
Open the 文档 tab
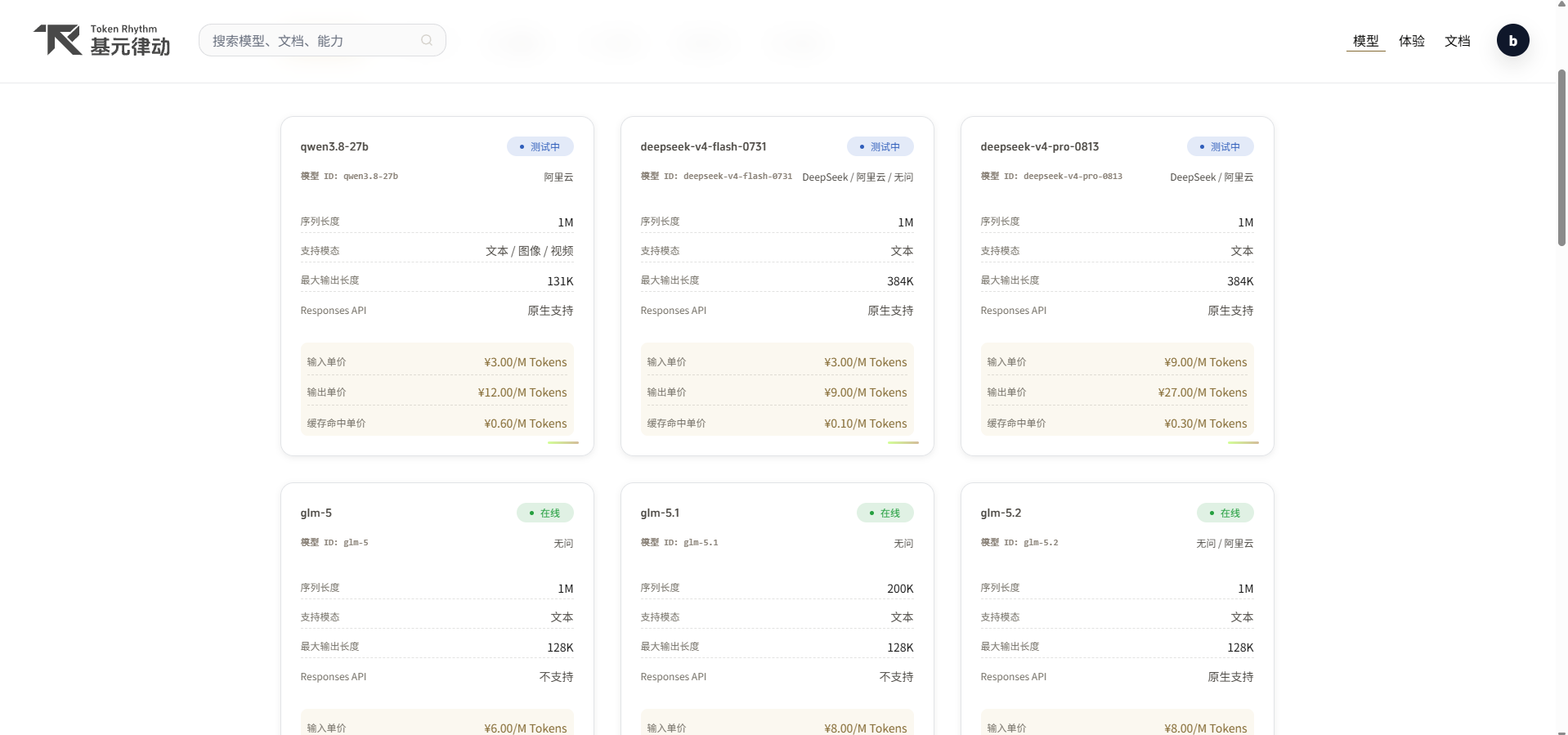tap(1457, 40)
